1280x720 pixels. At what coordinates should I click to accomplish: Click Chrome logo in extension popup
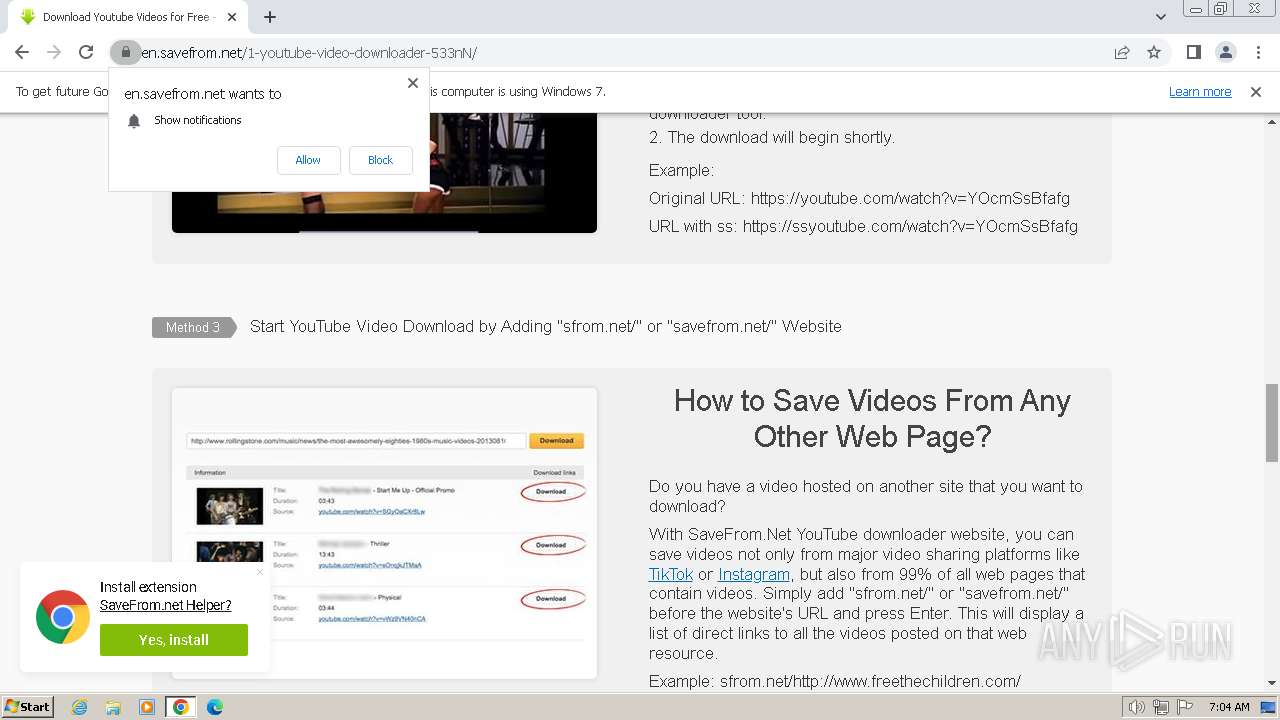click(63, 617)
